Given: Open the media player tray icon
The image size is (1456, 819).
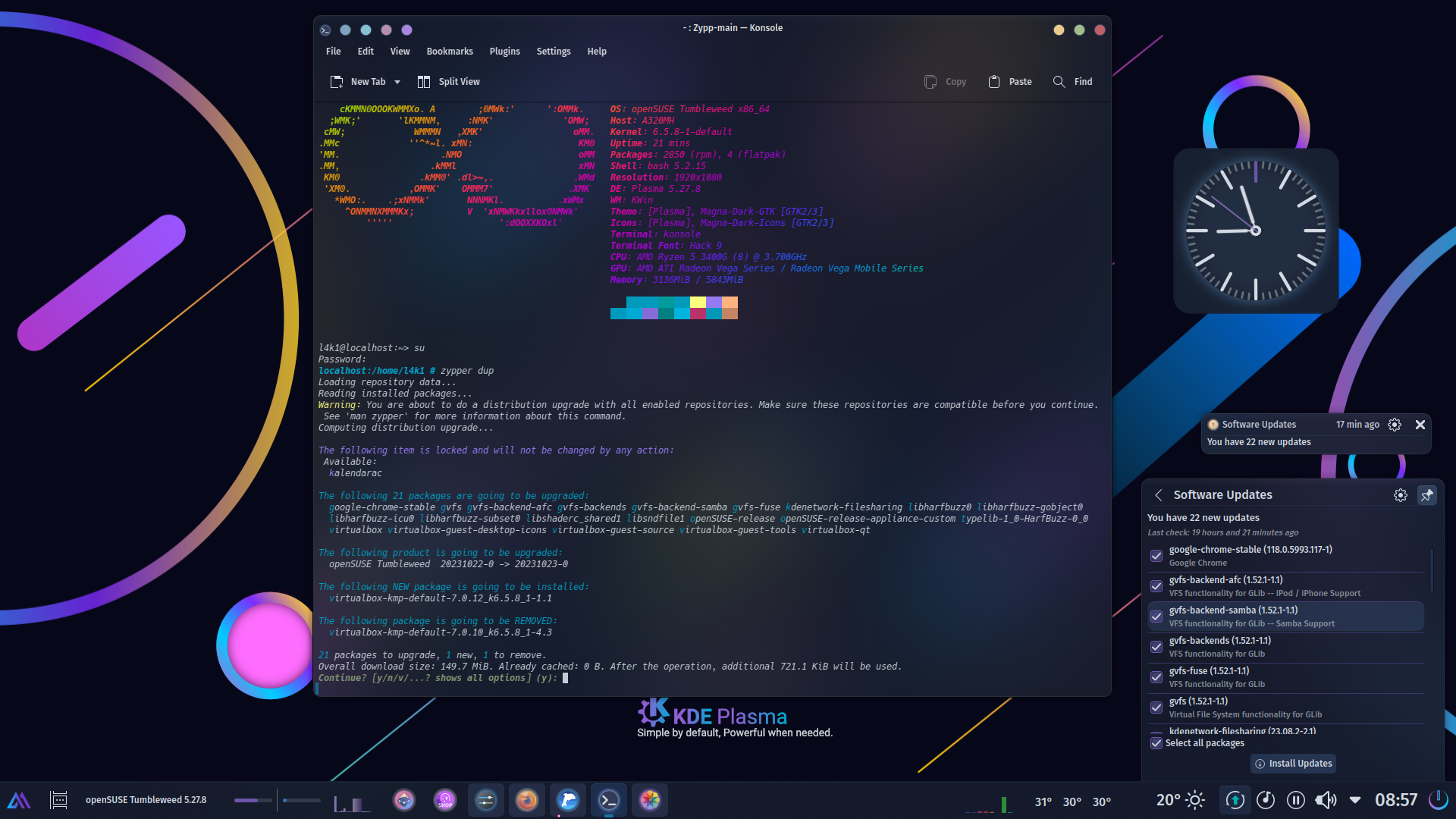Looking at the screenshot, I should (x=1266, y=800).
